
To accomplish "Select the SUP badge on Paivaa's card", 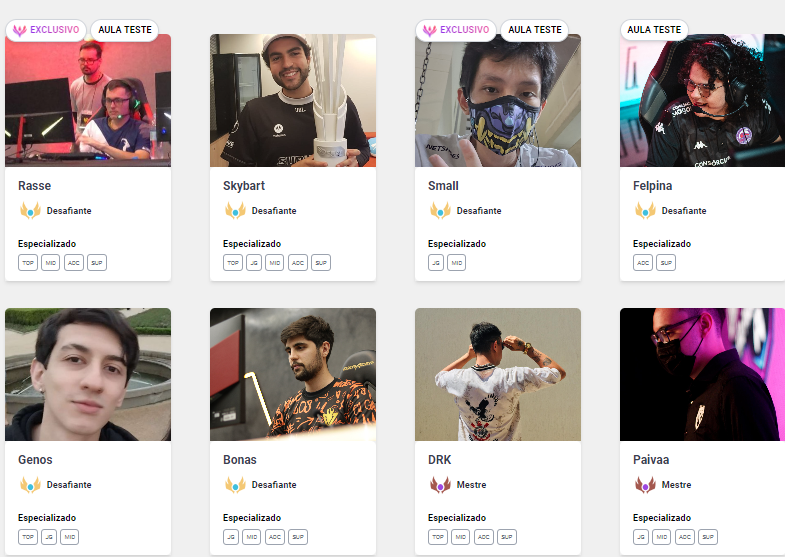I will (708, 537).
